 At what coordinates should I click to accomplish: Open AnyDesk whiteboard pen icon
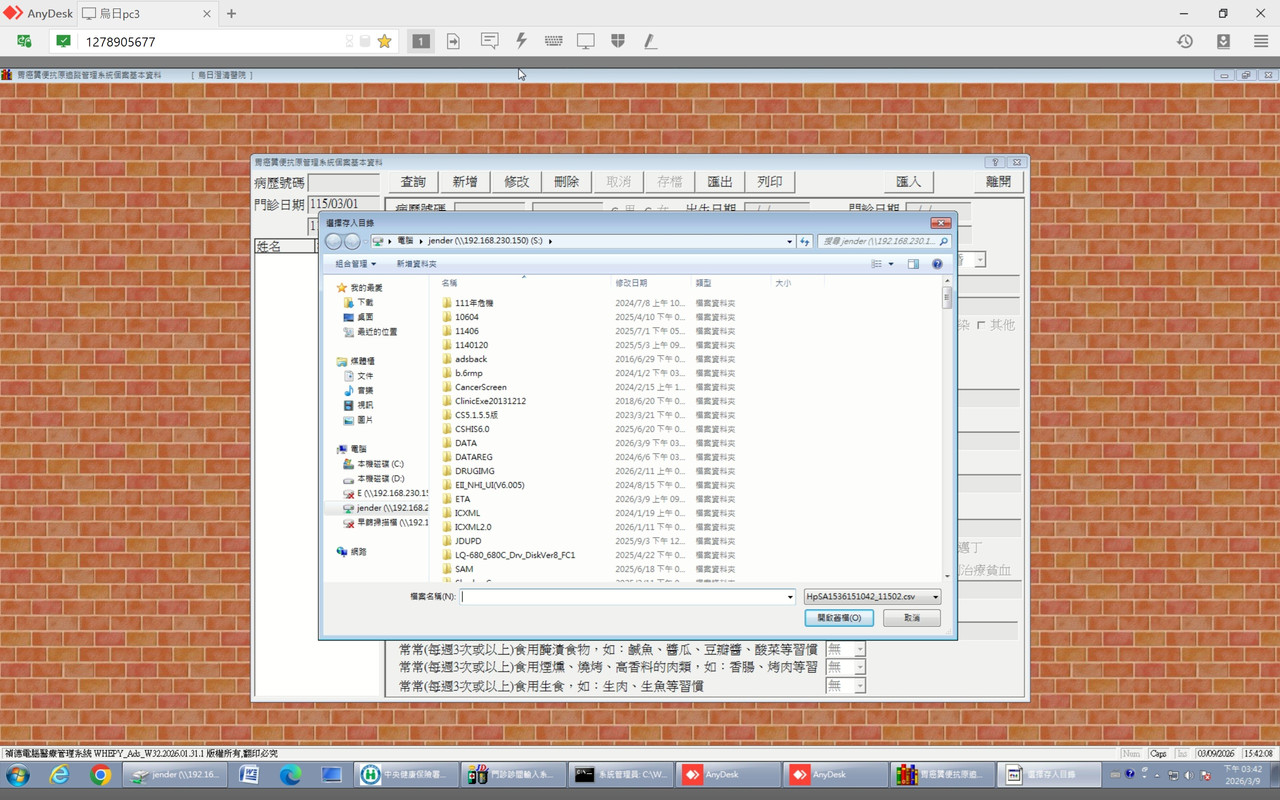click(650, 41)
